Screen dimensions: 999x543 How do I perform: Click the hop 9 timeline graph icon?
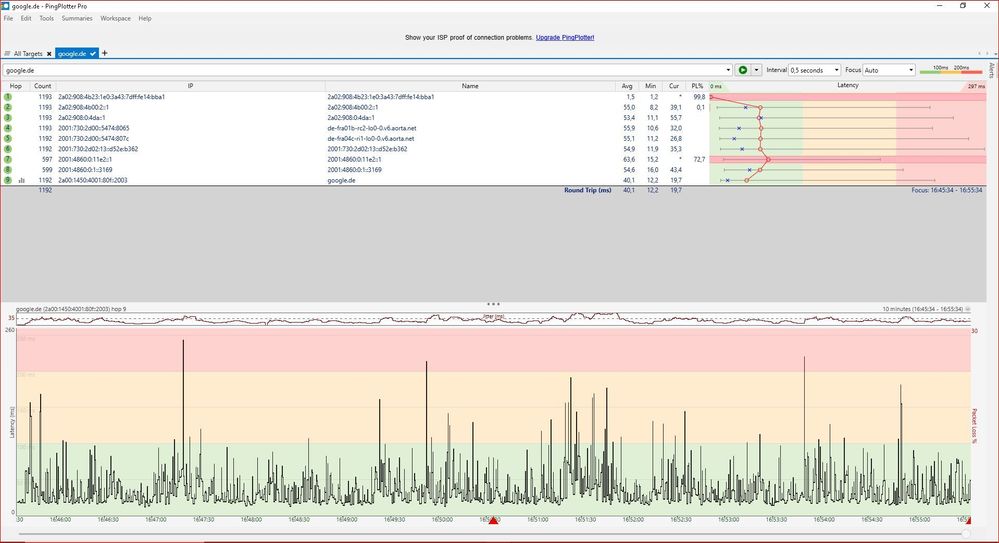[21, 180]
